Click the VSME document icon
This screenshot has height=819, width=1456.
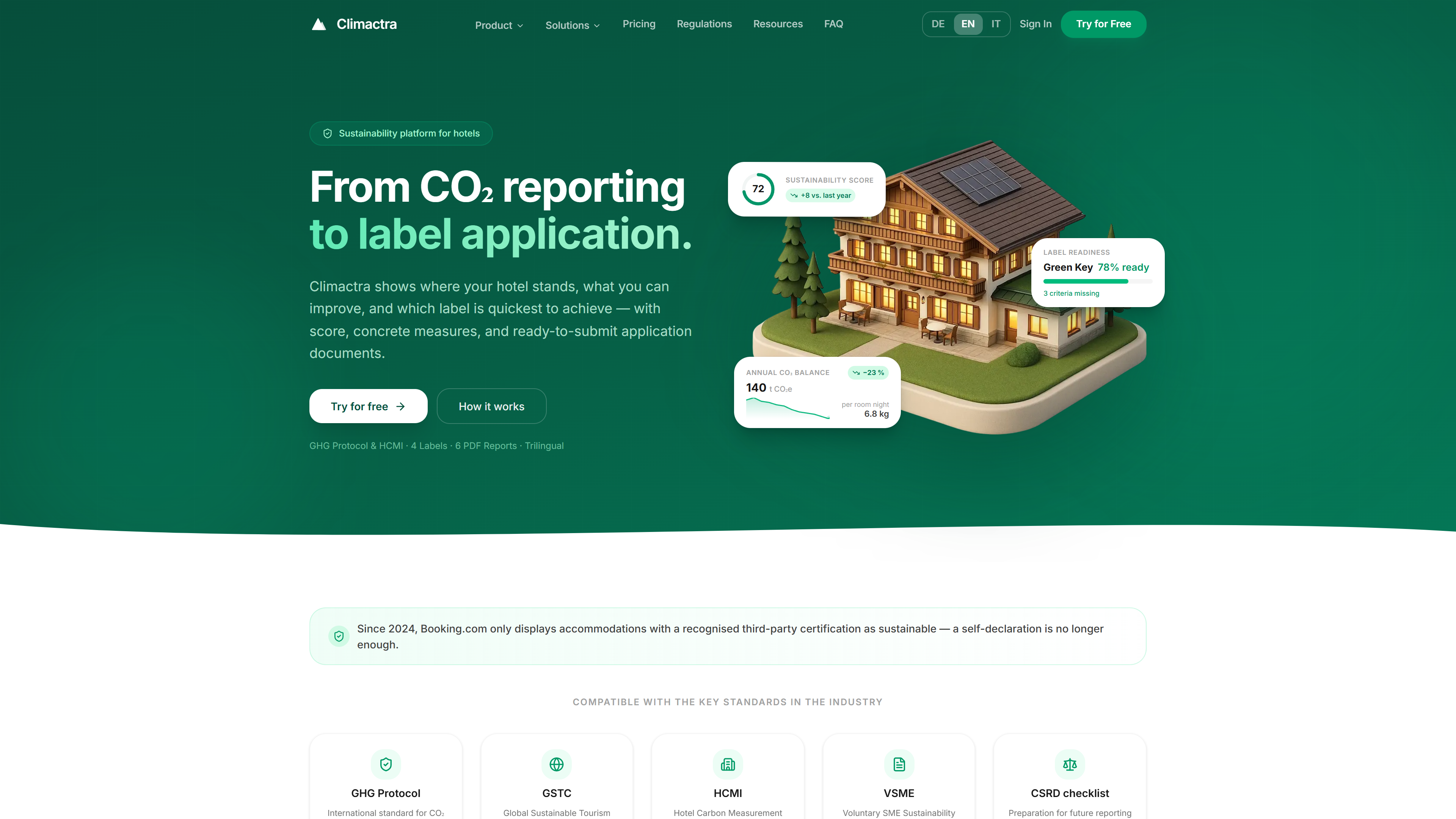[899, 764]
